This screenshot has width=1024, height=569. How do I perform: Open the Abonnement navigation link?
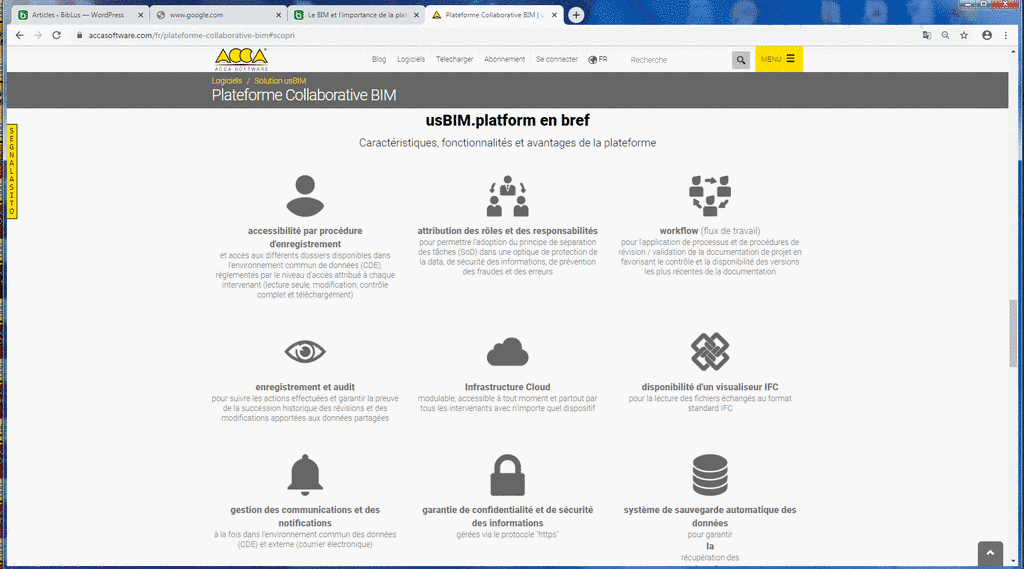click(x=504, y=59)
